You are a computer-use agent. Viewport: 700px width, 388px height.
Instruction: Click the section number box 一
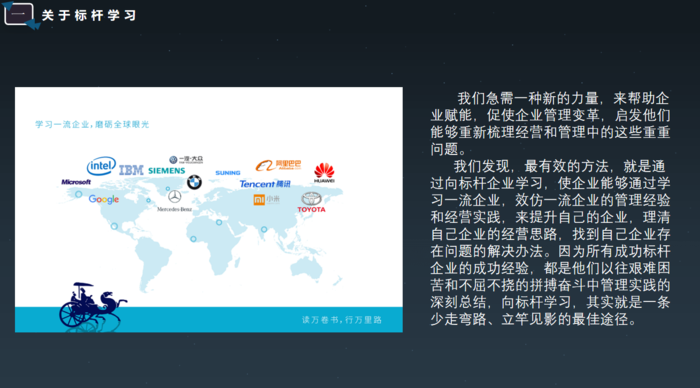(x=18, y=14)
